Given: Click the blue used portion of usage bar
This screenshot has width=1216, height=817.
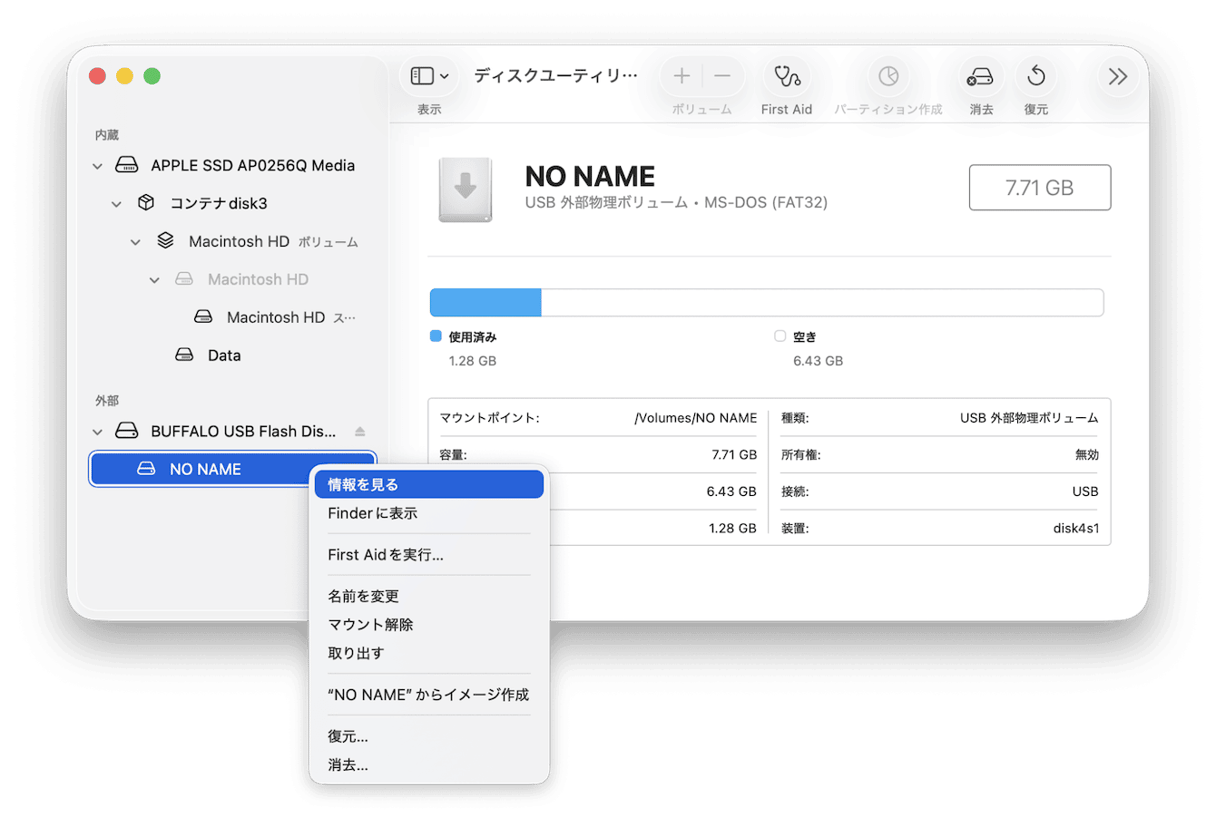Looking at the screenshot, I should pyautogui.click(x=485, y=303).
